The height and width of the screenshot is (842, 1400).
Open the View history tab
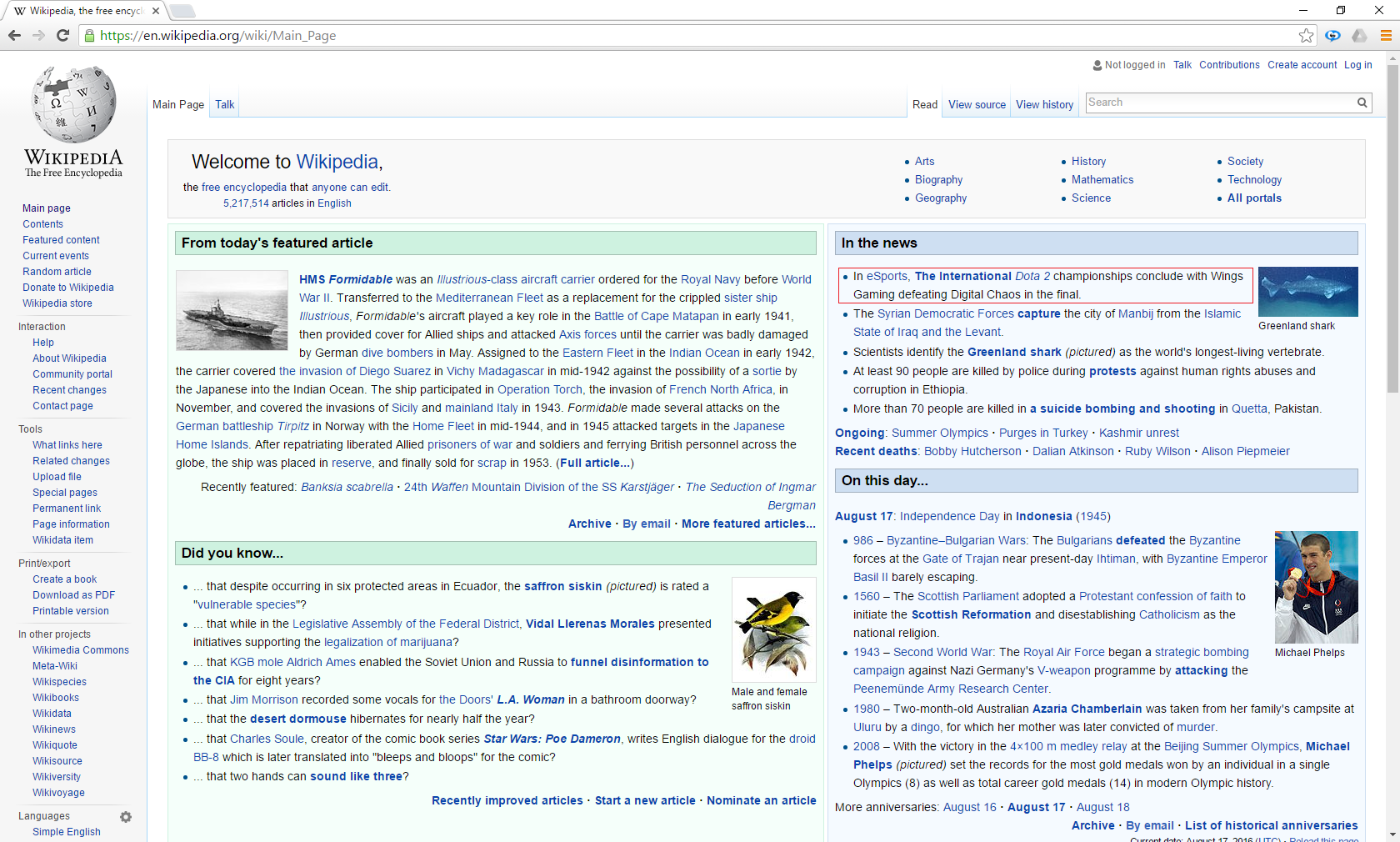pyautogui.click(x=1044, y=104)
